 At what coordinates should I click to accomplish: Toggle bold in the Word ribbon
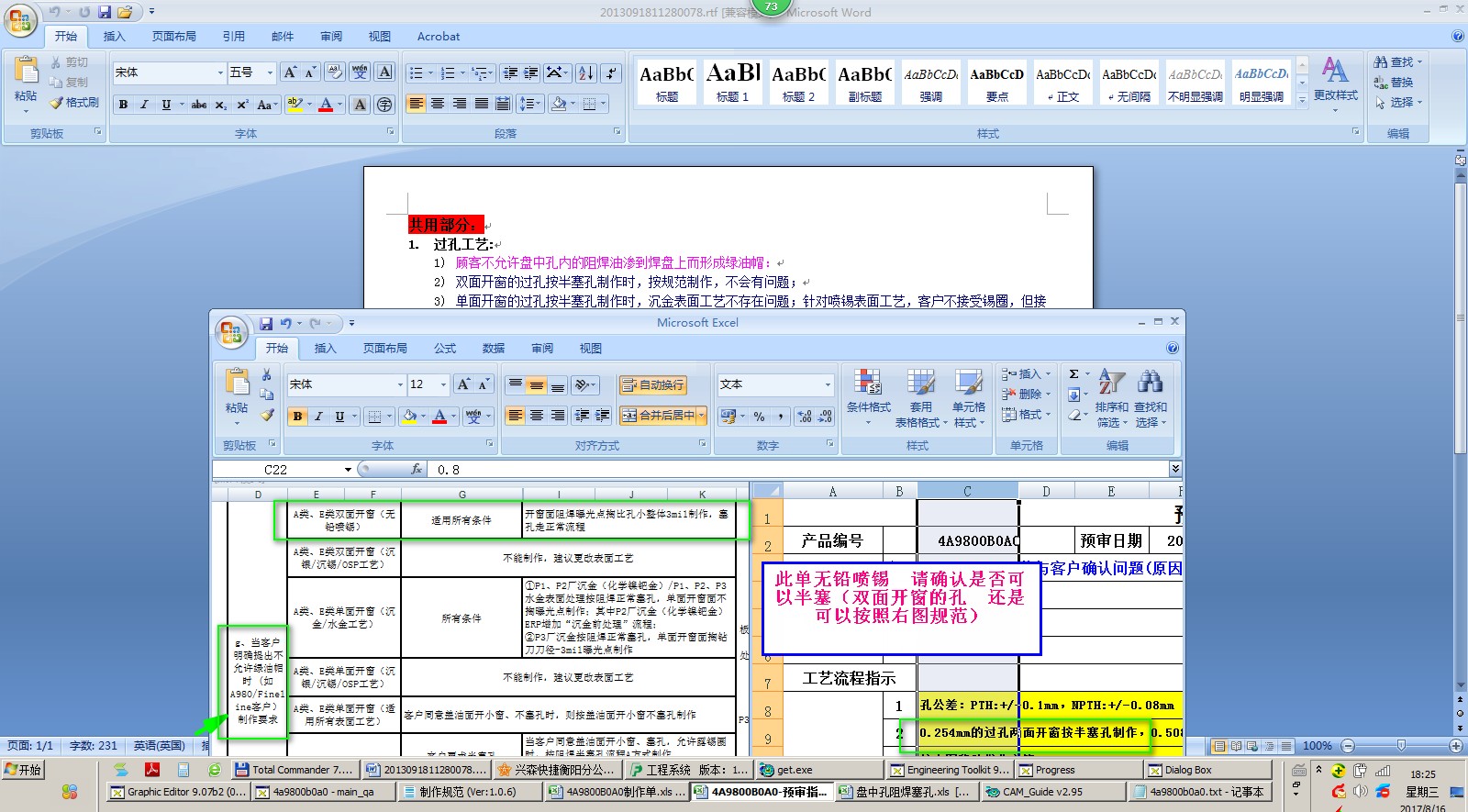pyautogui.click(x=123, y=105)
